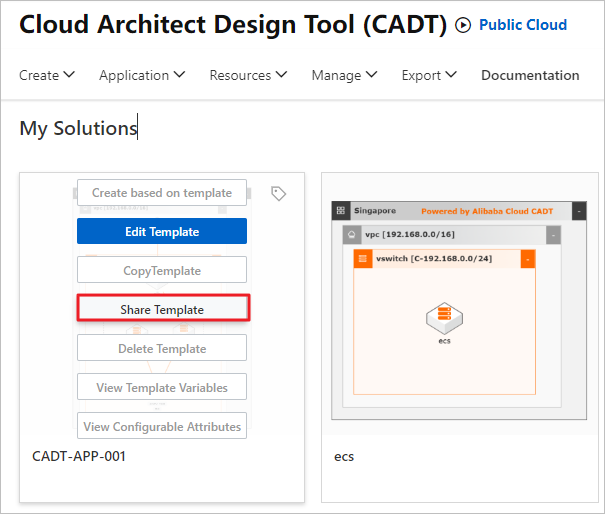605x514 pixels.
Task: Click View Template Variables button
Action: (162, 387)
